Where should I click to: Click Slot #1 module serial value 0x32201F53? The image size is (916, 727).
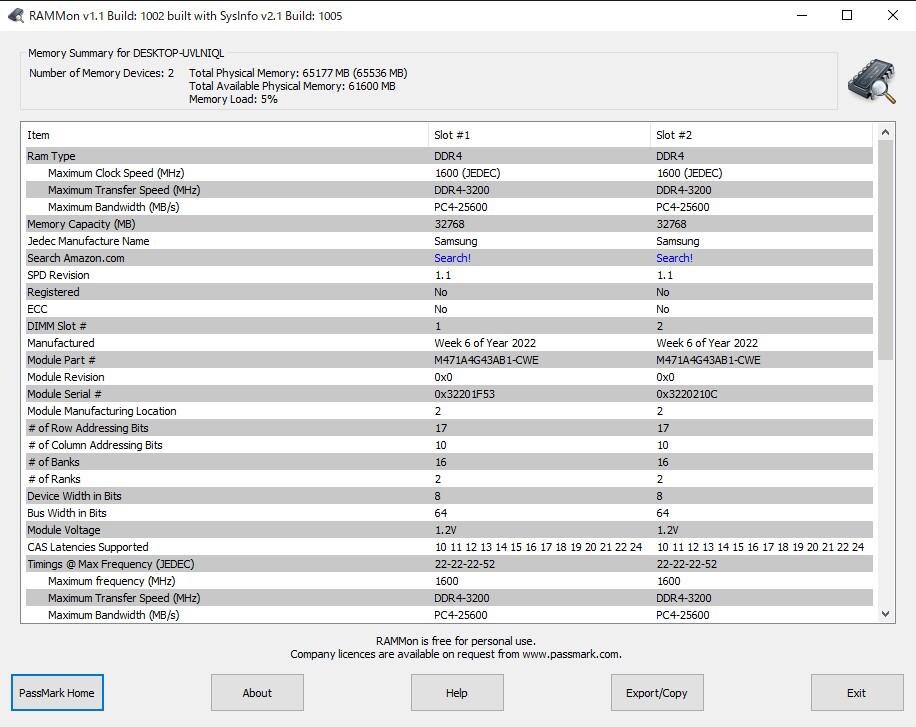pyautogui.click(x=464, y=394)
